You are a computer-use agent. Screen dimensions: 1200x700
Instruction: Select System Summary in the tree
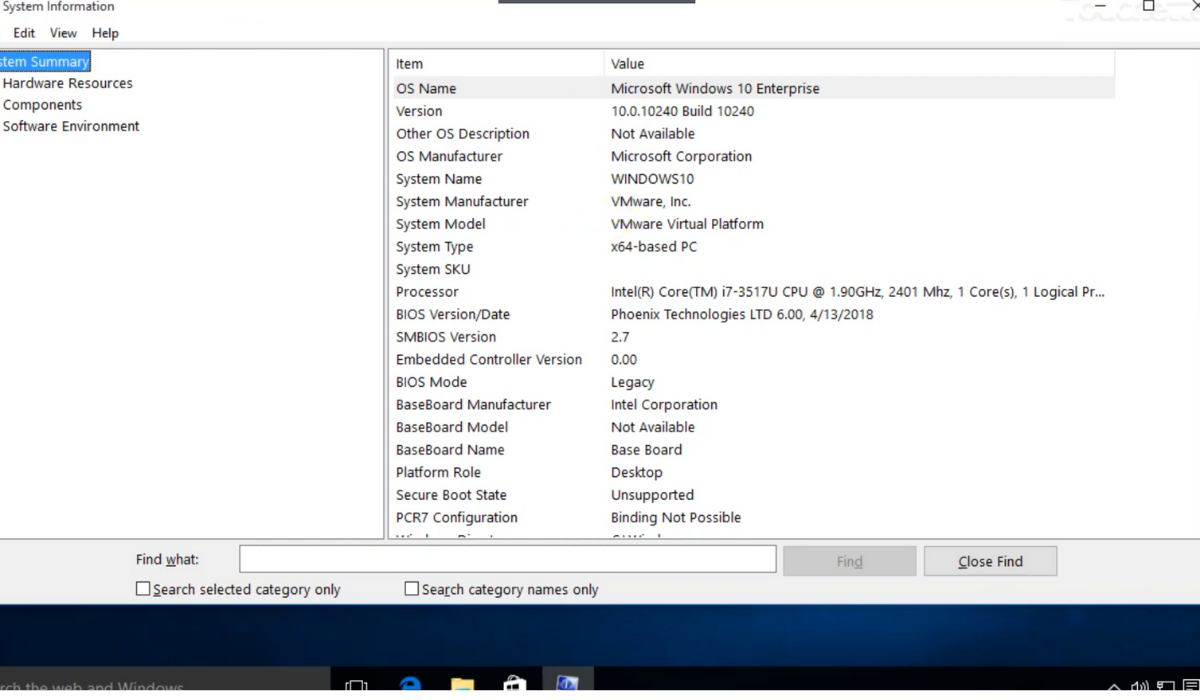click(44, 62)
